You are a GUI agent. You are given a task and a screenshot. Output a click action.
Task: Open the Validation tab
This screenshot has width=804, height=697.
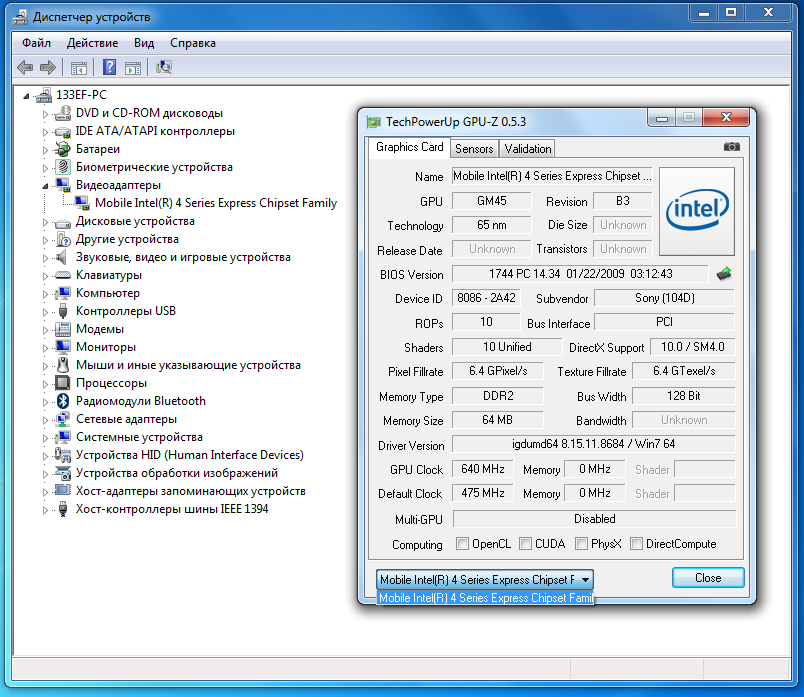pos(528,148)
